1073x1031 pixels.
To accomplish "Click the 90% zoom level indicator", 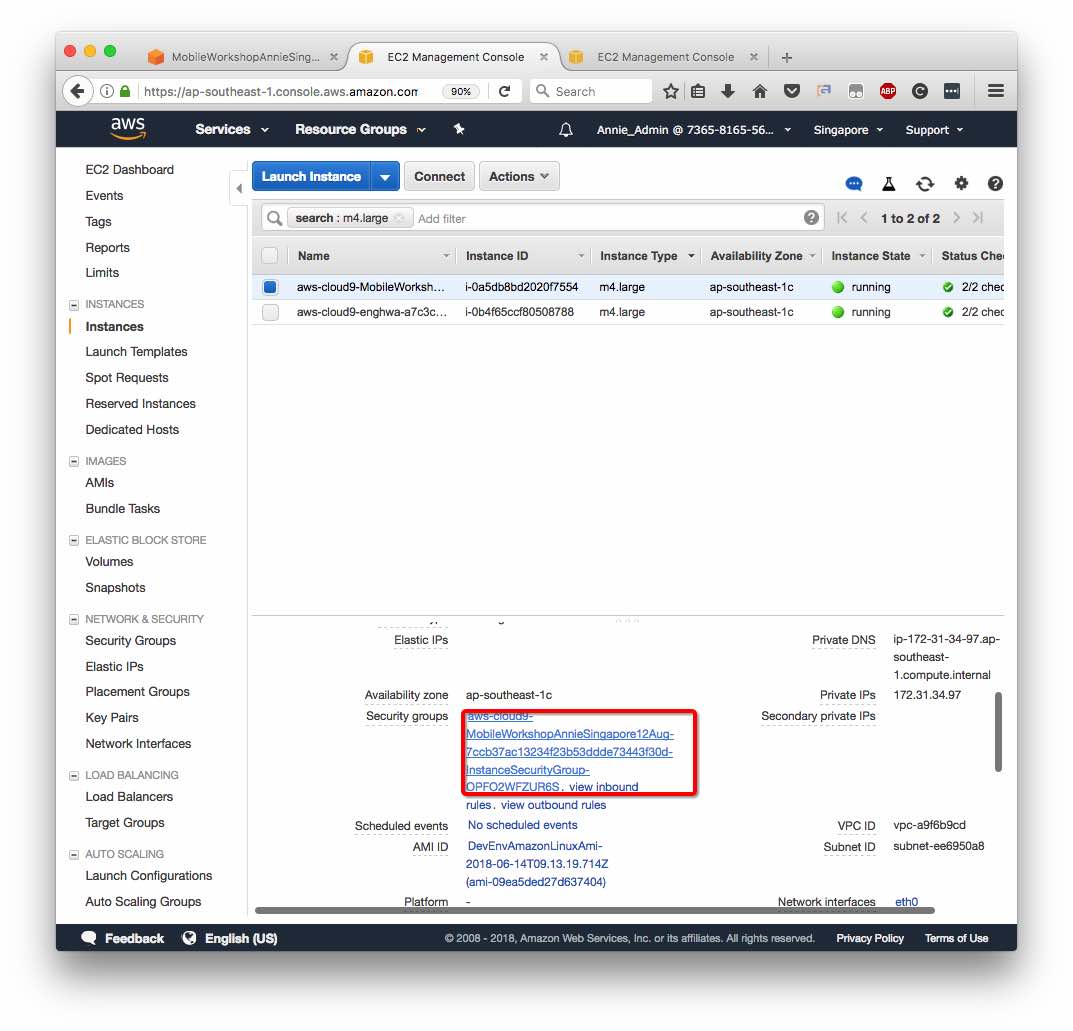I will 461,91.
